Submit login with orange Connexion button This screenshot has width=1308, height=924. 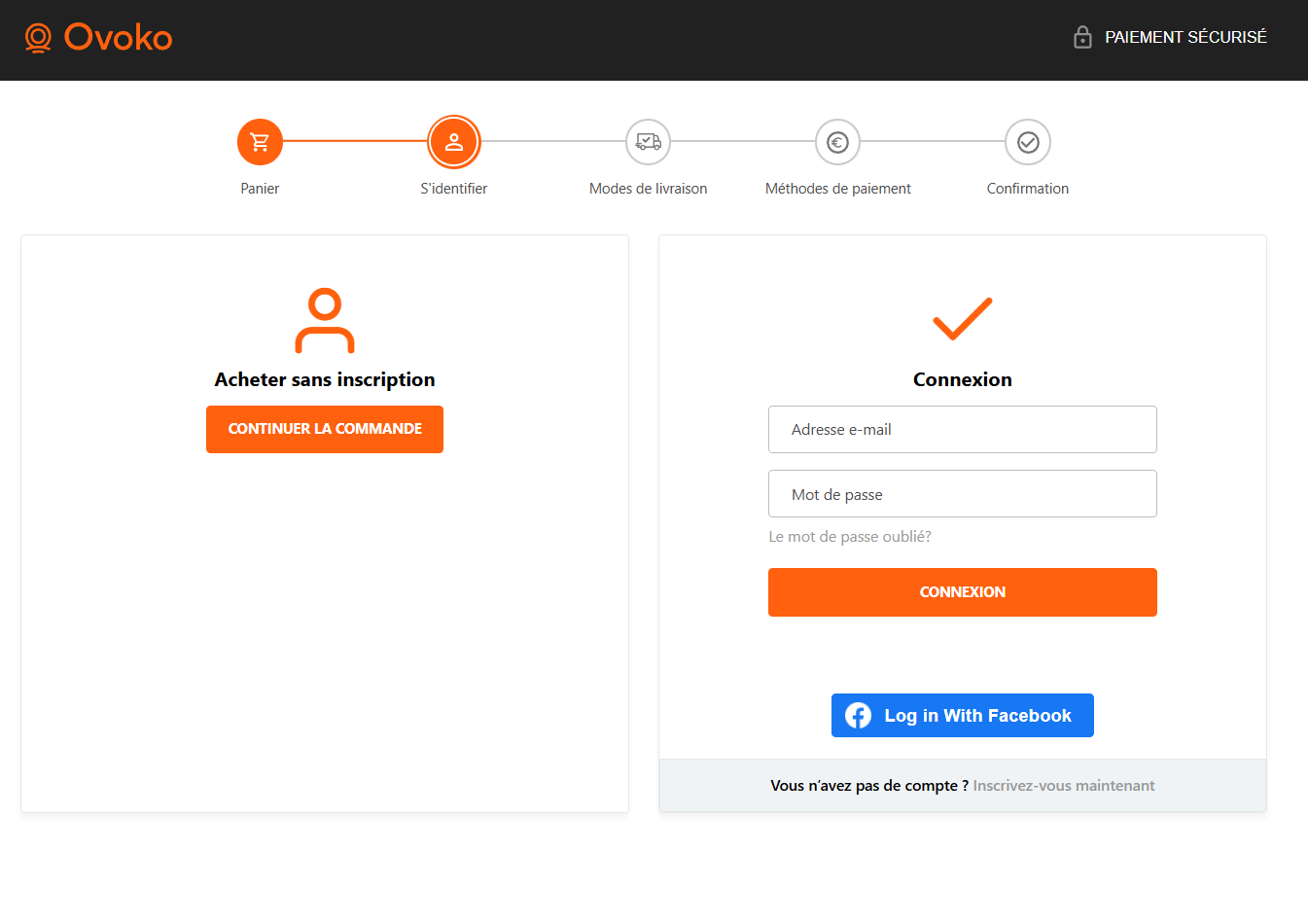pos(963,592)
